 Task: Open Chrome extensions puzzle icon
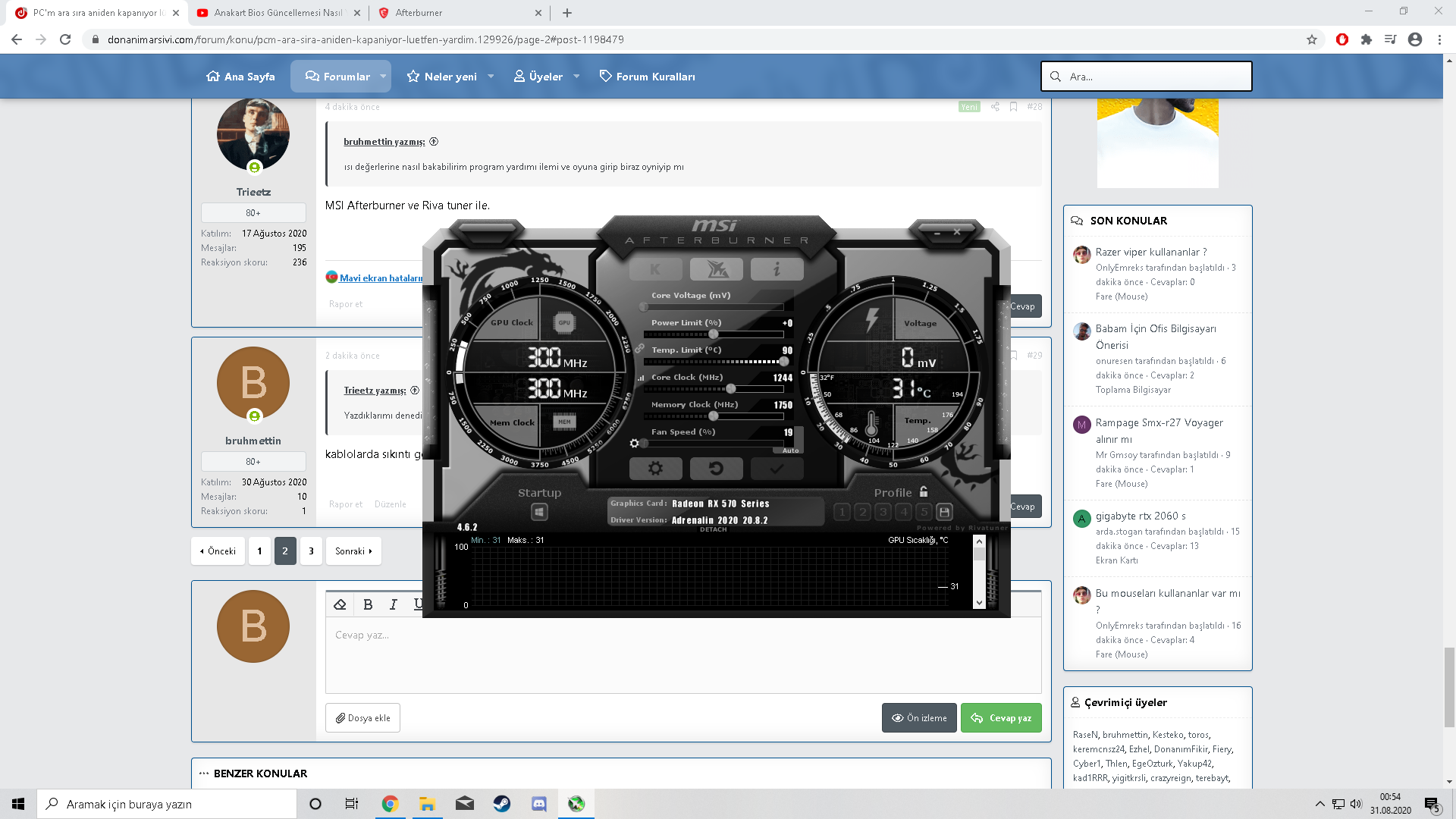pyautogui.click(x=1367, y=39)
